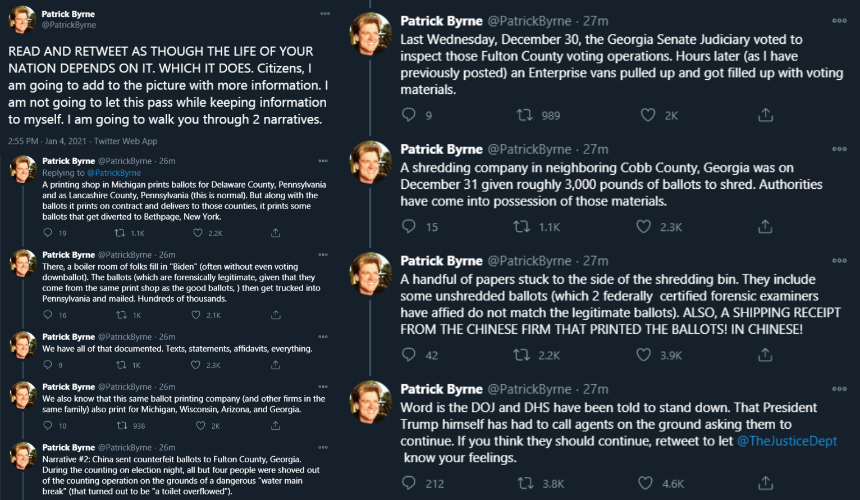This screenshot has width=860, height=500.
Task: Open the 2:55 PM Jan 4, 2021 timestamp
Action: (x=47, y=141)
